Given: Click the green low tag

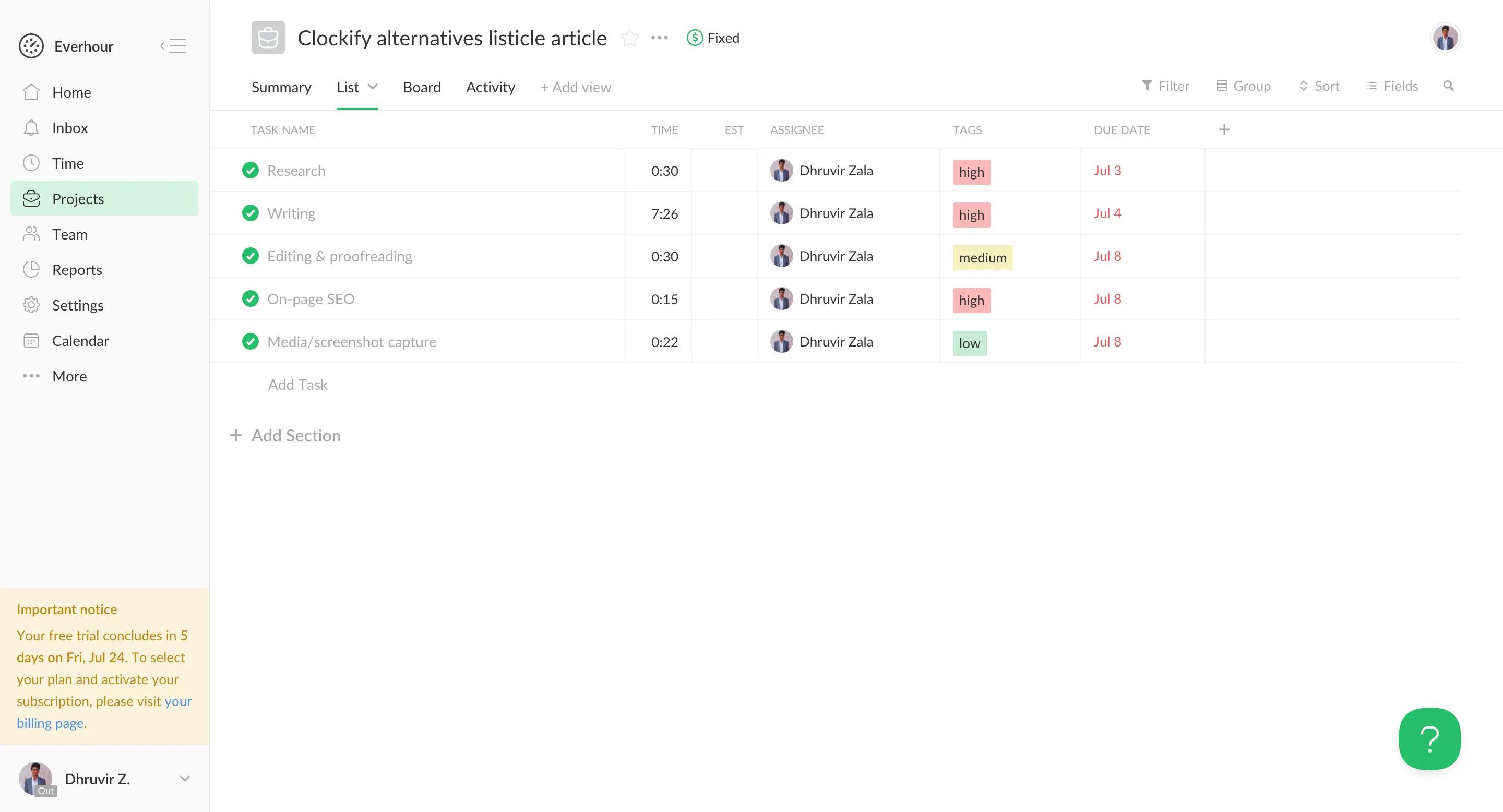Looking at the screenshot, I should point(970,343).
